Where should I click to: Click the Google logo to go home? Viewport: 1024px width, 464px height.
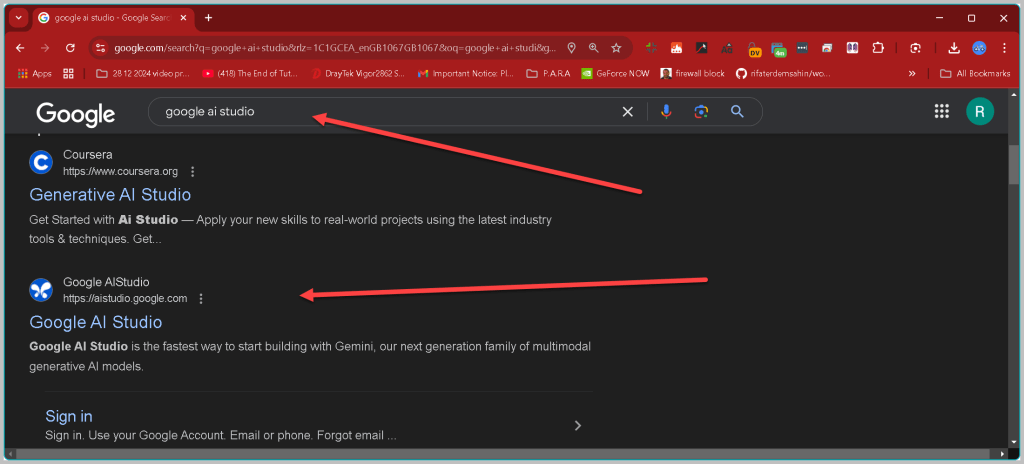76,114
